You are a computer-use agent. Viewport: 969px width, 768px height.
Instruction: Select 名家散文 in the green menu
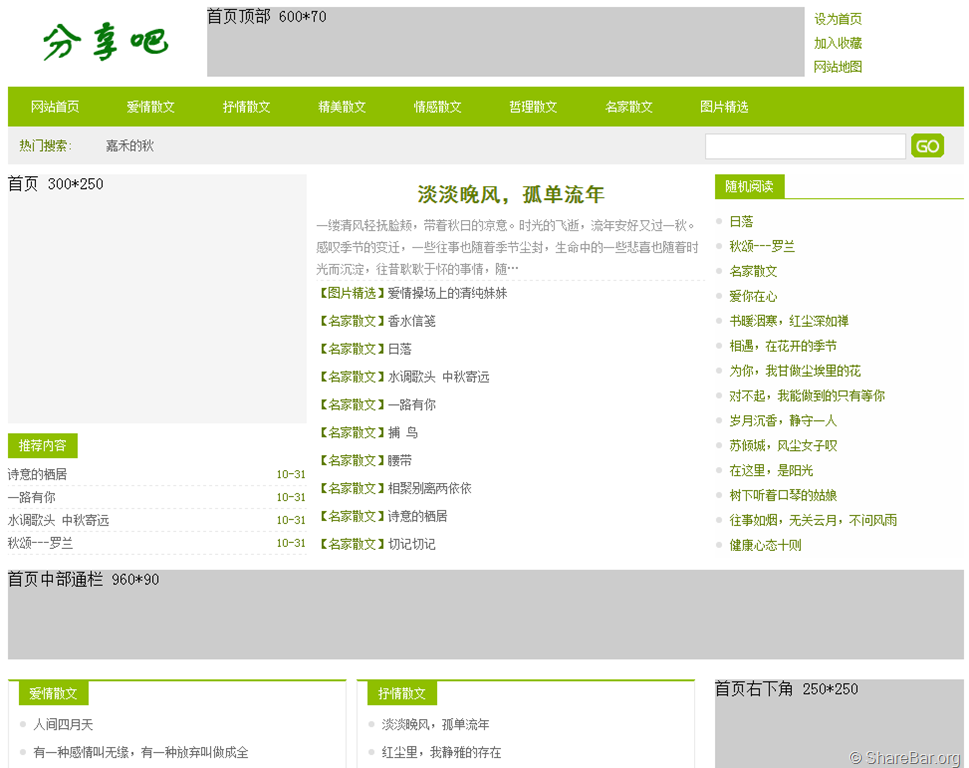point(629,107)
